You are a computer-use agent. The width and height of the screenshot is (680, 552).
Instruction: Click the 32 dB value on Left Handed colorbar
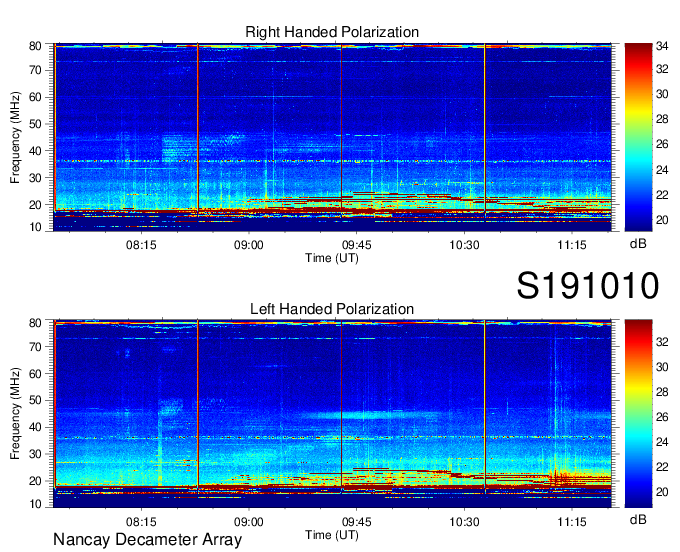[662, 342]
